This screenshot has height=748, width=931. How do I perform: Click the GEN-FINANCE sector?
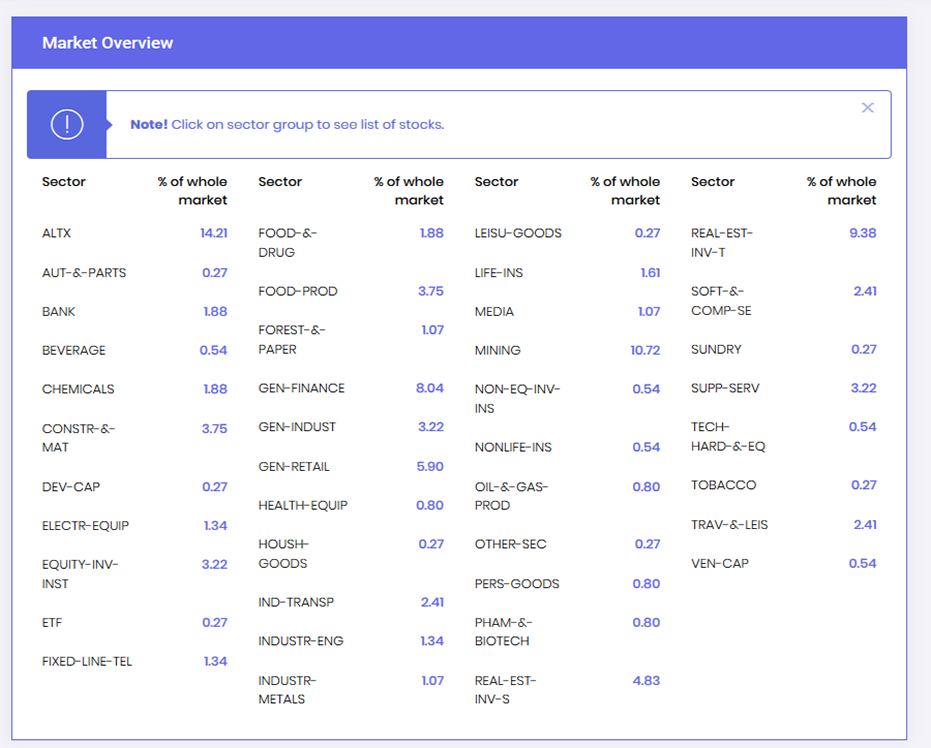[x=301, y=388]
